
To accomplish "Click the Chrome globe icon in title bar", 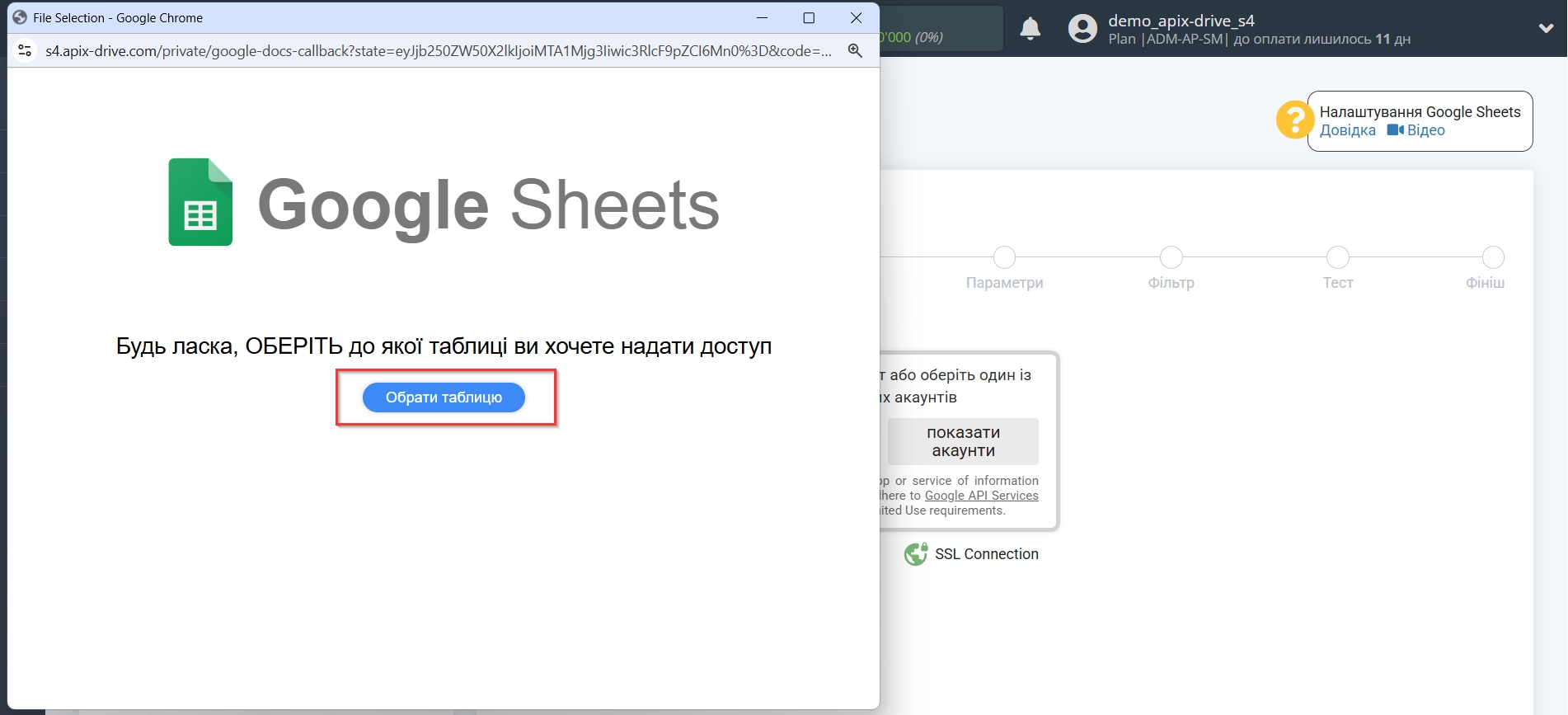I will [20, 17].
